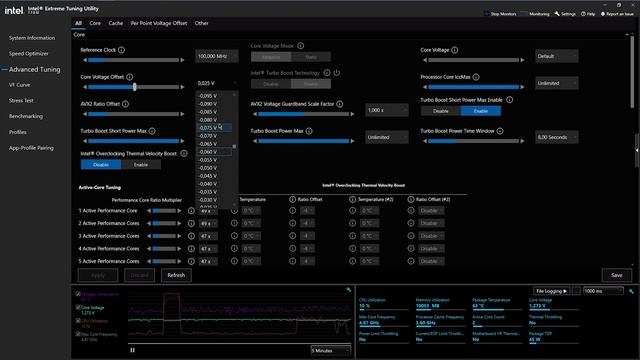Viewport: 640px width, 360px height.
Task: Click the info icon above the Temperature (#2) column
Action: click(352, 200)
